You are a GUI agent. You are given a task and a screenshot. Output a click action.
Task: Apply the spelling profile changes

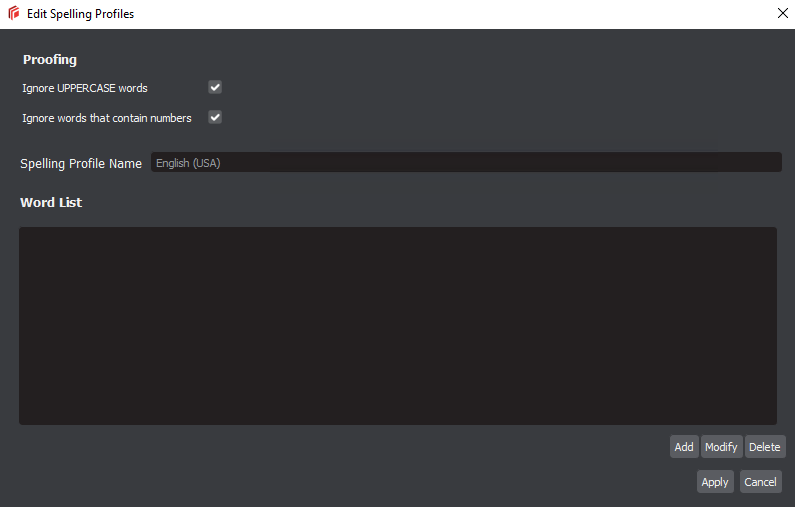(715, 482)
